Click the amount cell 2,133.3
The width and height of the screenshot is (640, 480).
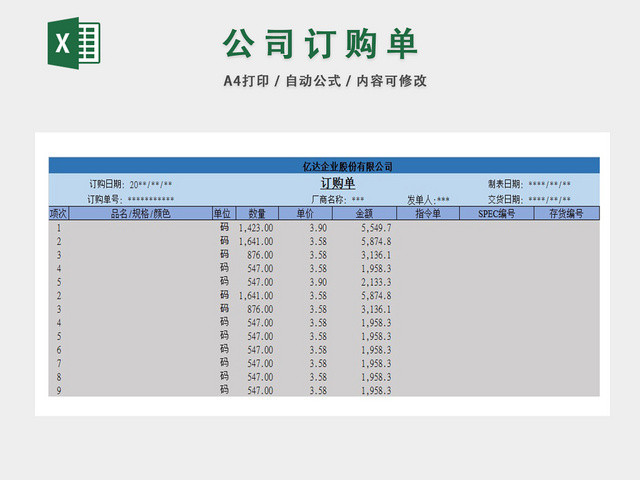376,282
